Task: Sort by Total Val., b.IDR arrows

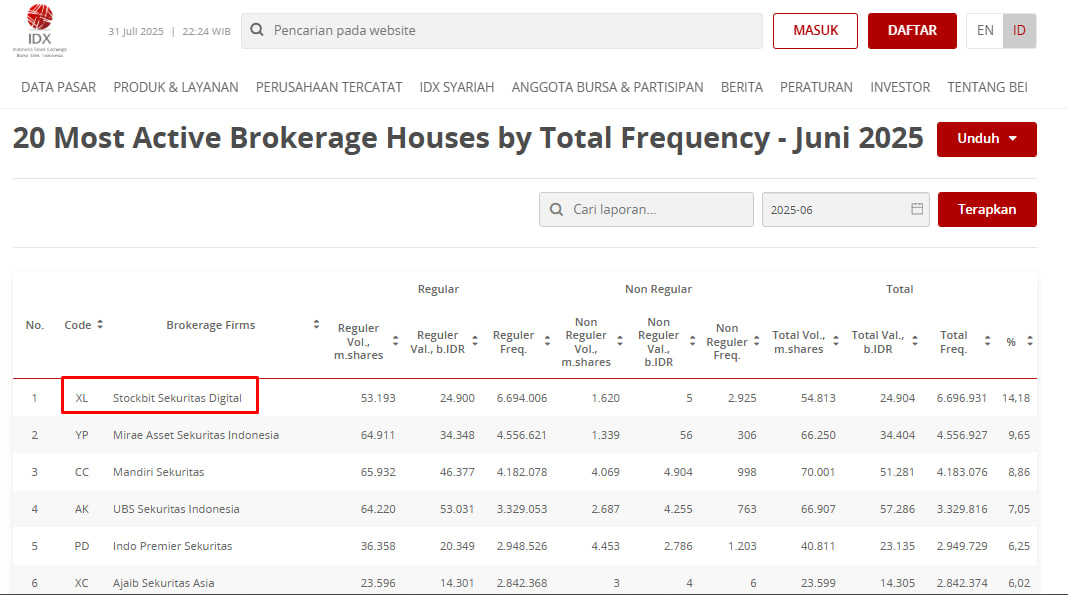Action: point(915,341)
